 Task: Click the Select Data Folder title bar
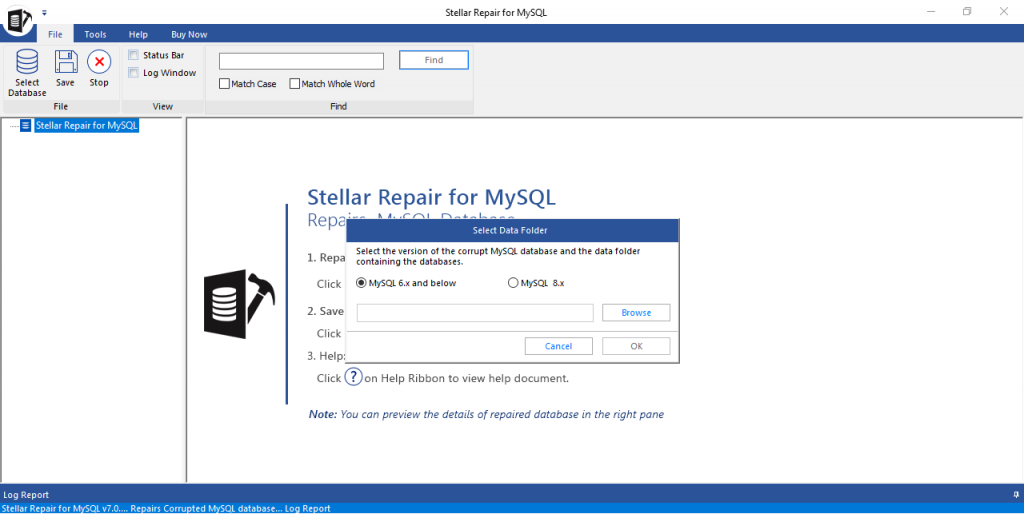click(513, 231)
